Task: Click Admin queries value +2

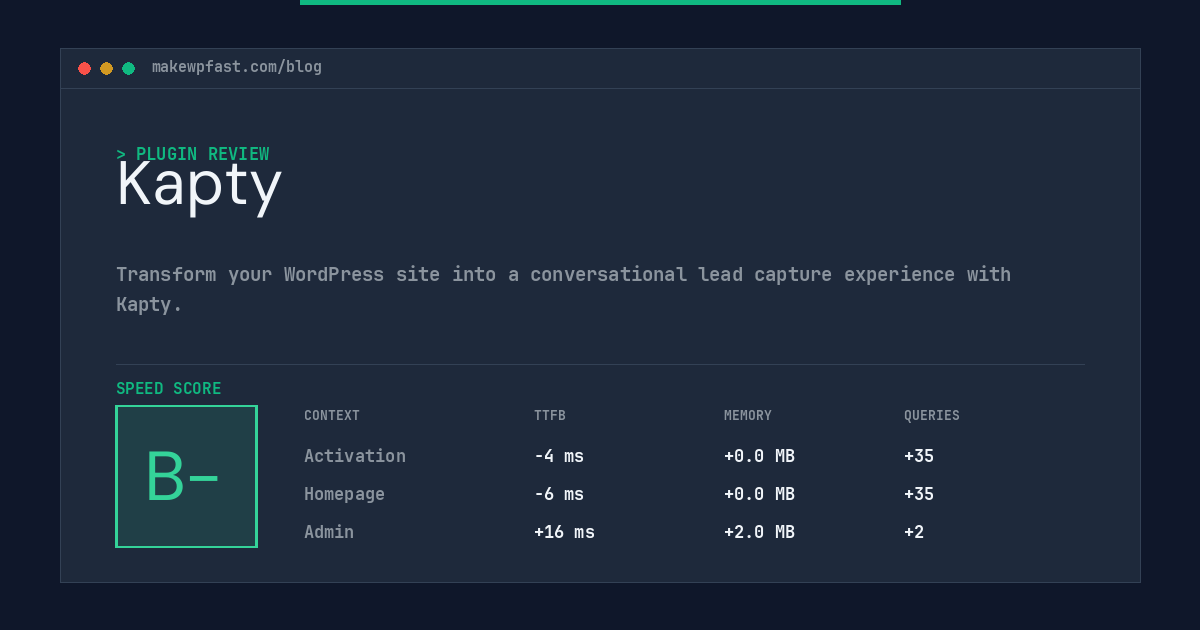Action: (x=914, y=532)
